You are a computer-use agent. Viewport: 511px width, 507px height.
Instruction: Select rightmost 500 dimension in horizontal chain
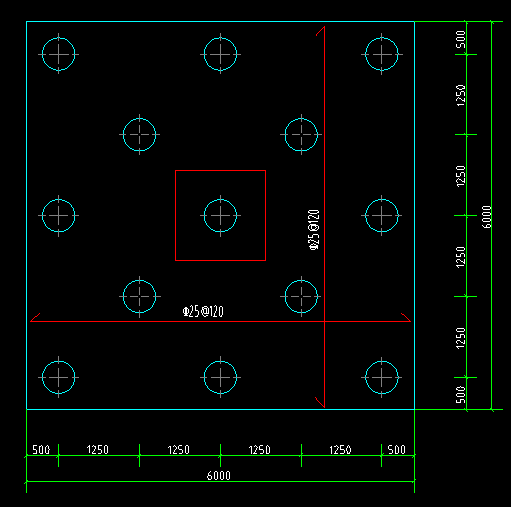(x=397, y=450)
